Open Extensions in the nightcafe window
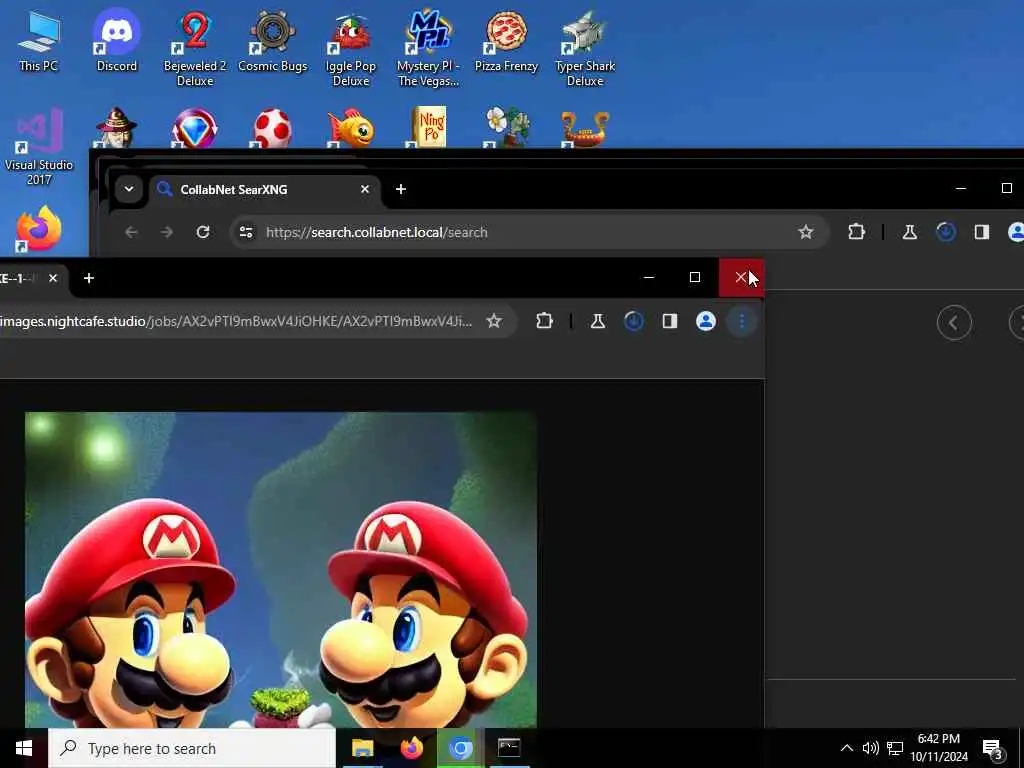 [544, 321]
